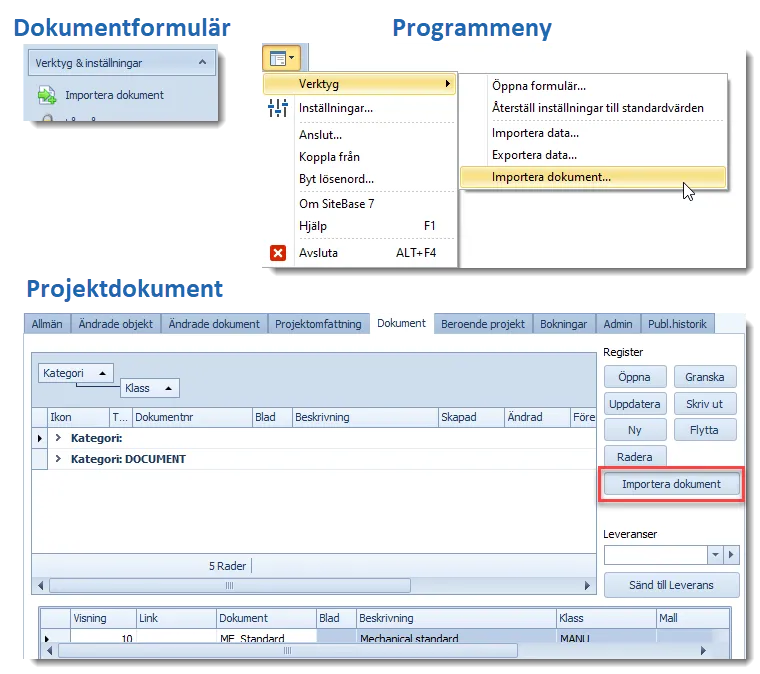The height and width of the screenshot is (674, 760).
Task: Click the Visning column header
Action: pos(103,618)
